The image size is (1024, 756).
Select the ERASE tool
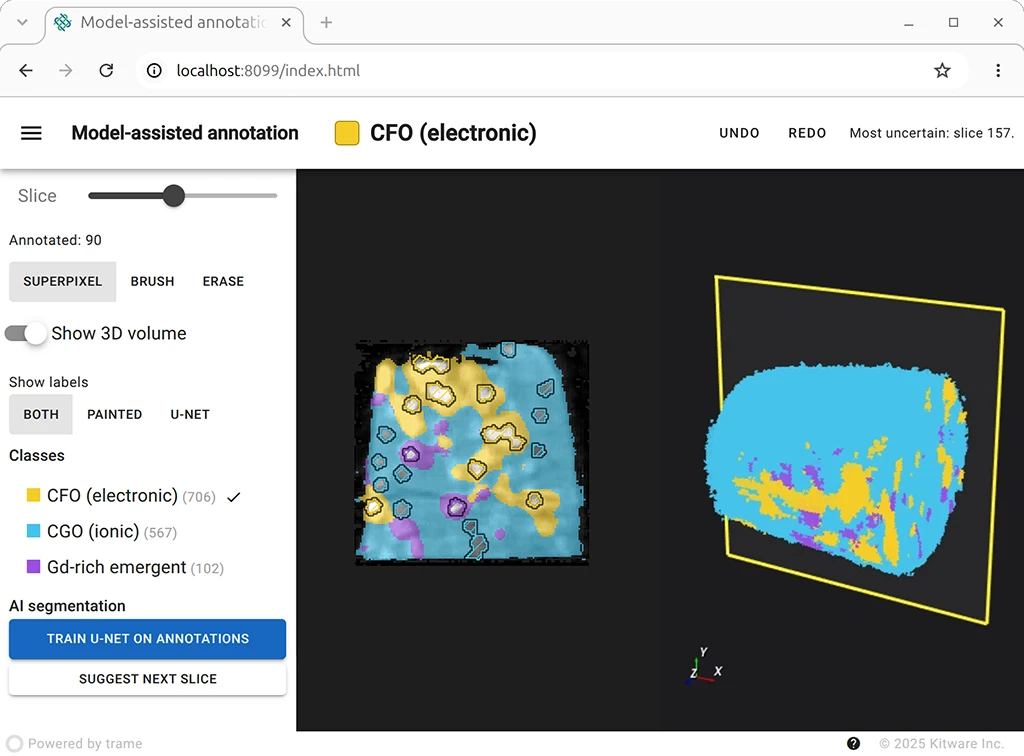(x=223, y=281)
